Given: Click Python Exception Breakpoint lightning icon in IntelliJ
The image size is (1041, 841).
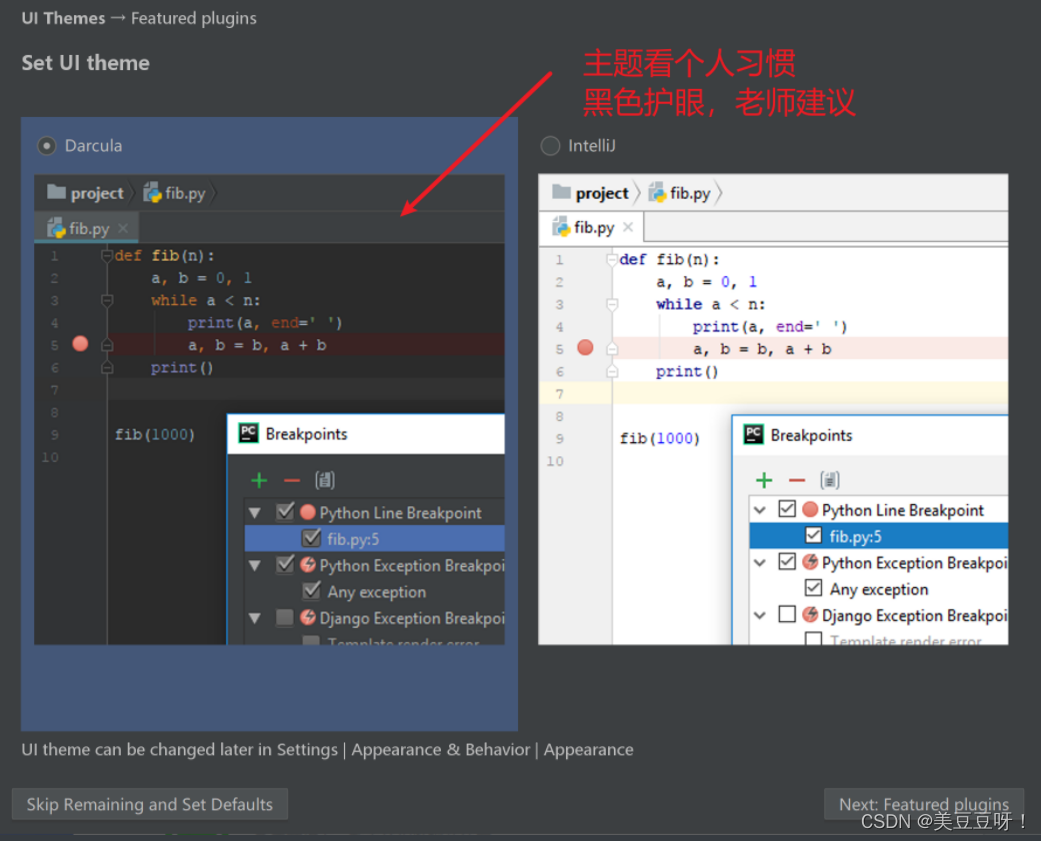Looking at the screenshot, I should pos(810,562).
